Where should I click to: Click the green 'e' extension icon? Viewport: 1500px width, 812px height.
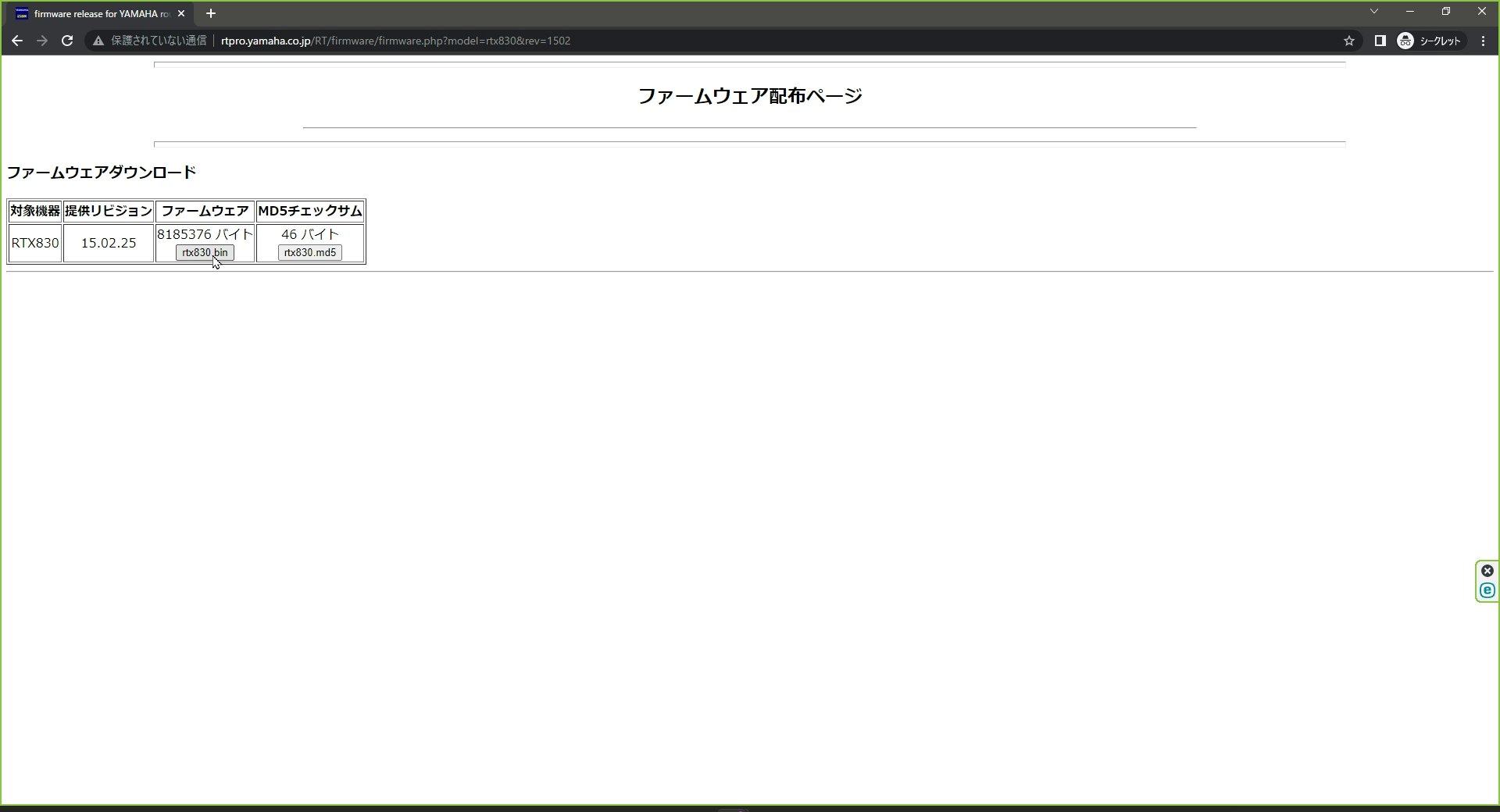tap(1487, 590)
